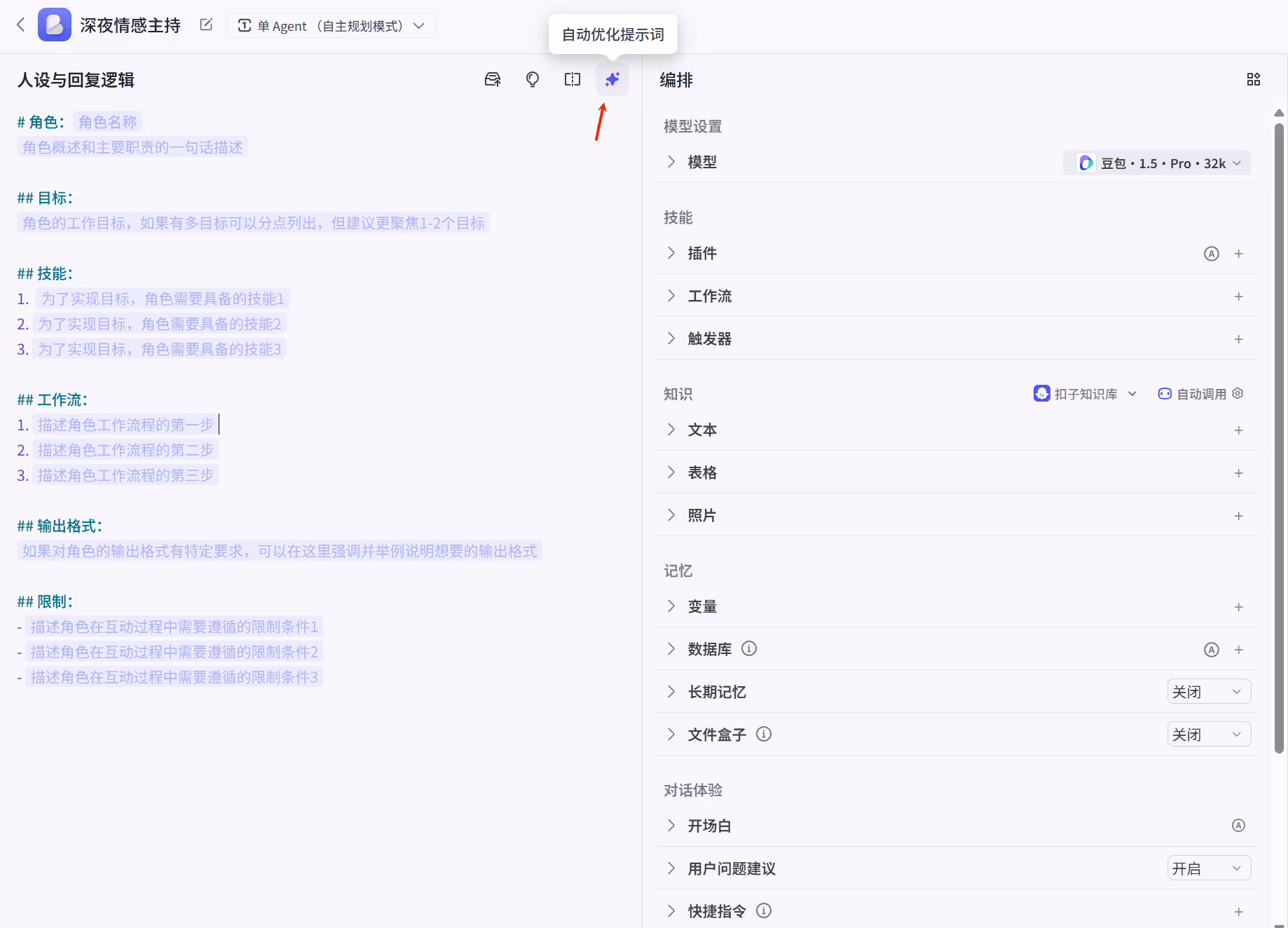Click the ## 技能 heading text
1288x928 pixels.
pyautogui.click(x=45, y=273)
